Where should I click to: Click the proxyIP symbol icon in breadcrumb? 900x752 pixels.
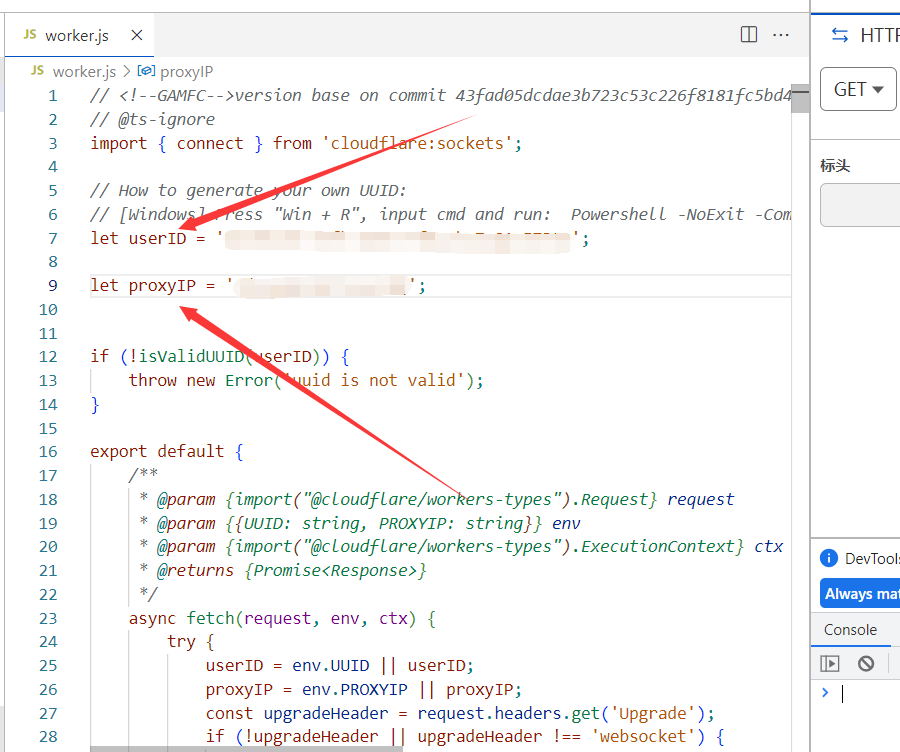146,71
